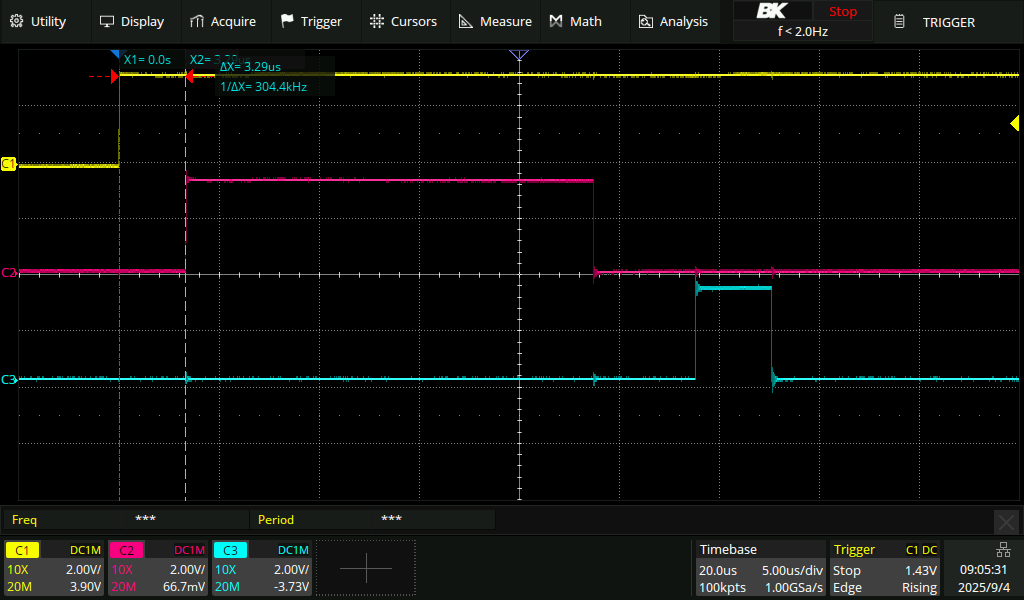Image resolution: width=1024 pixels, height=600 pixels.
Task: Toggle the pink C2 channel badge
Action: click(126, 550)
